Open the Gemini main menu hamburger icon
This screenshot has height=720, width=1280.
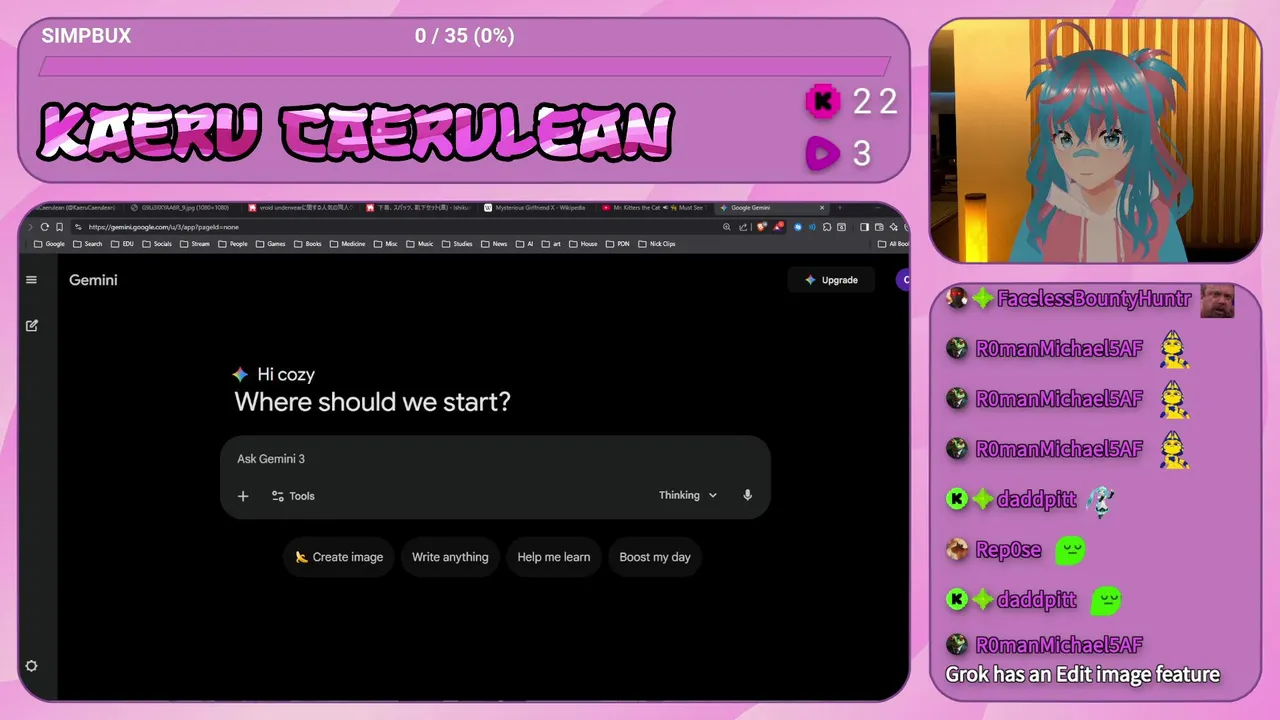[x=31, y=280]
